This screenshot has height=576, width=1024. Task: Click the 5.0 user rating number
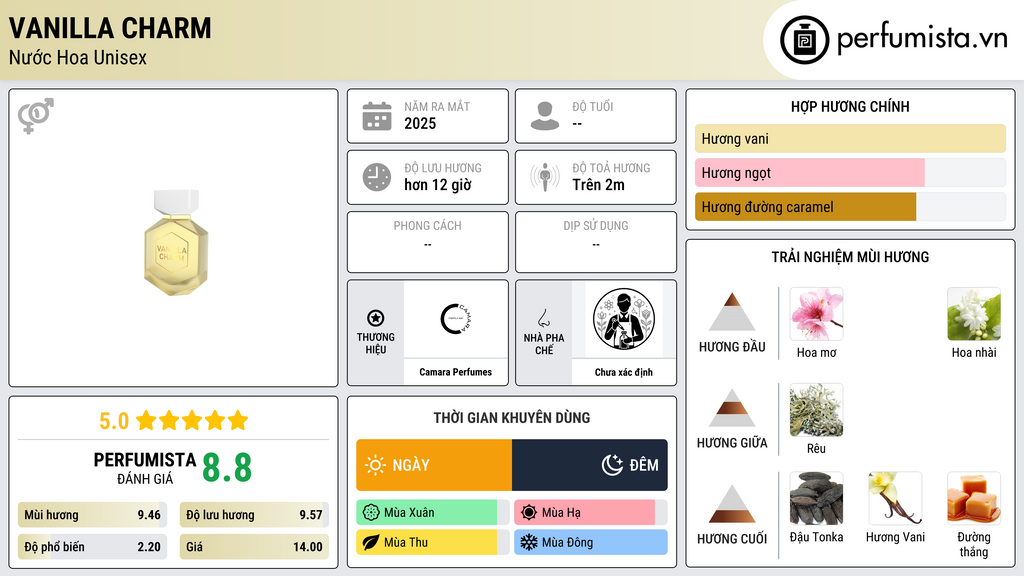114,421
